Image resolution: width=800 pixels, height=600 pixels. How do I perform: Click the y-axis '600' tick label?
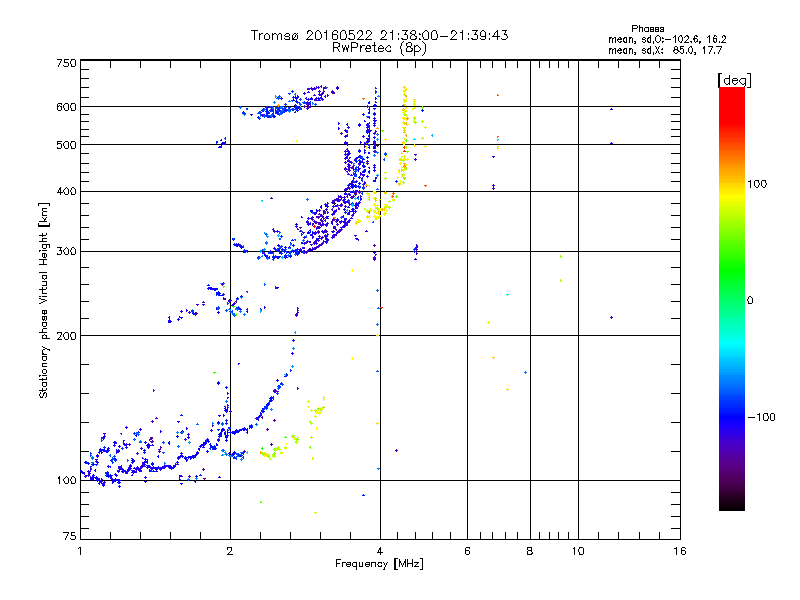coord(66,107)
